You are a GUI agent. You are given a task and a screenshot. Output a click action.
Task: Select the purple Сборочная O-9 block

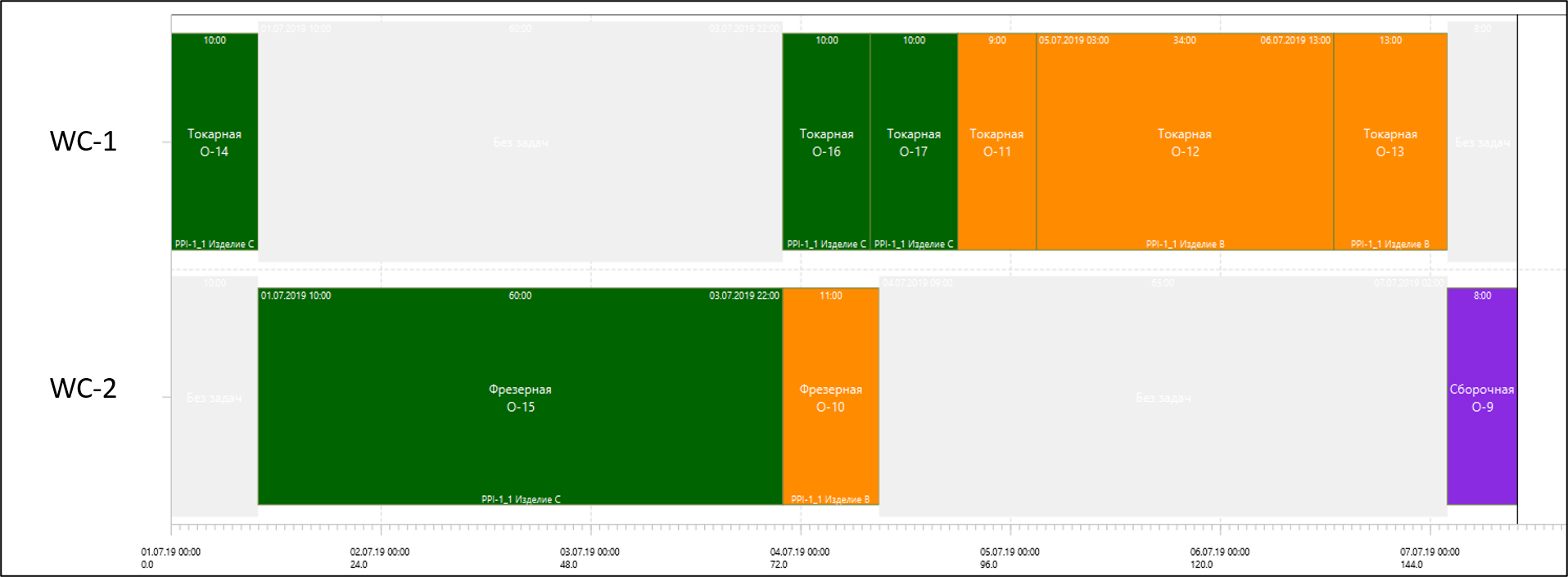click(x=1482, y=397)
